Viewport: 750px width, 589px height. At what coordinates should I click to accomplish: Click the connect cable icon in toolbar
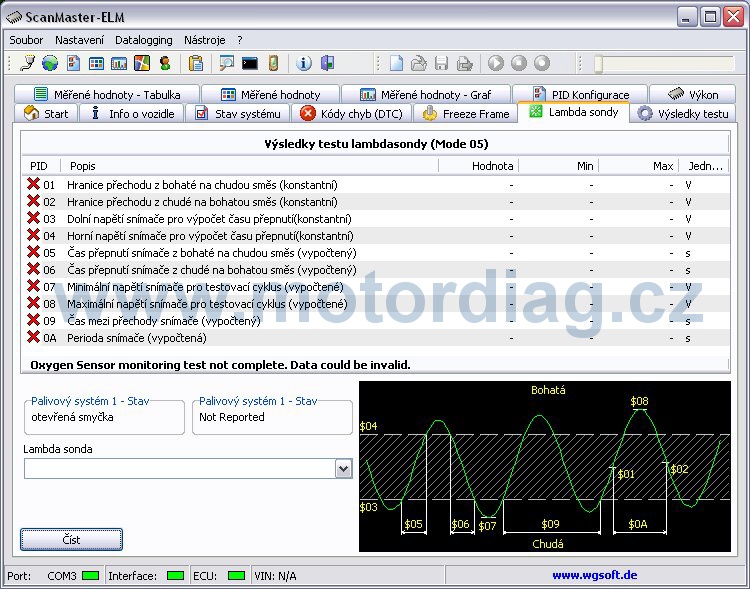[28, 63]
